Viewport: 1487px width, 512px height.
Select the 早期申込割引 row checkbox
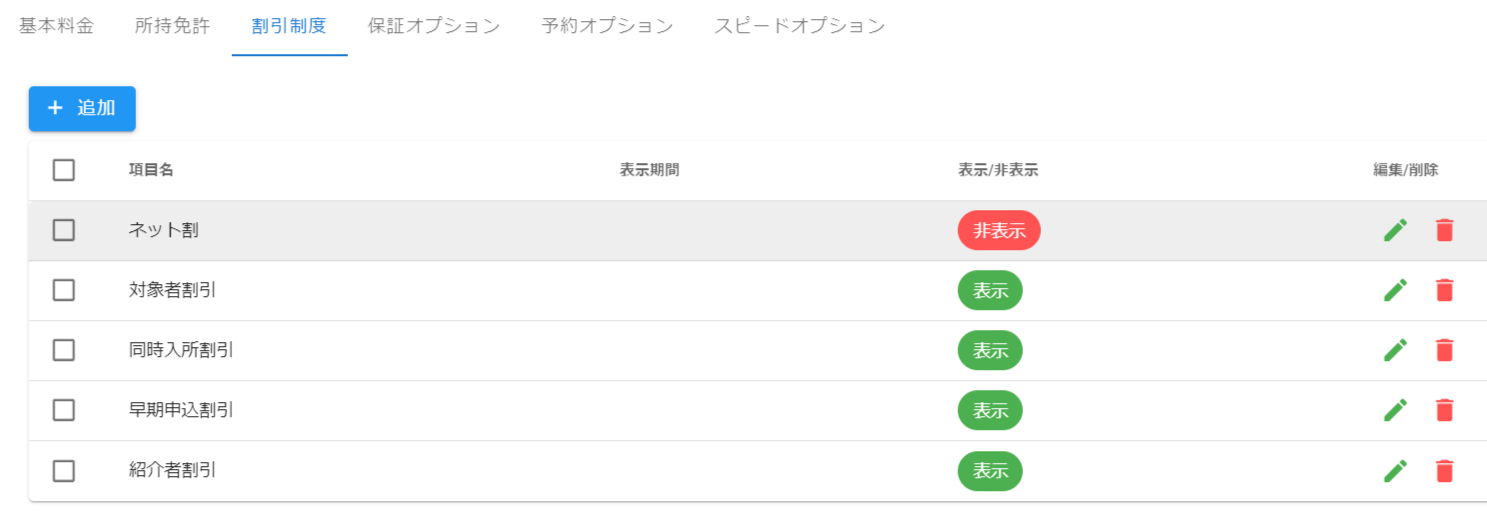[x=64, y=410]
